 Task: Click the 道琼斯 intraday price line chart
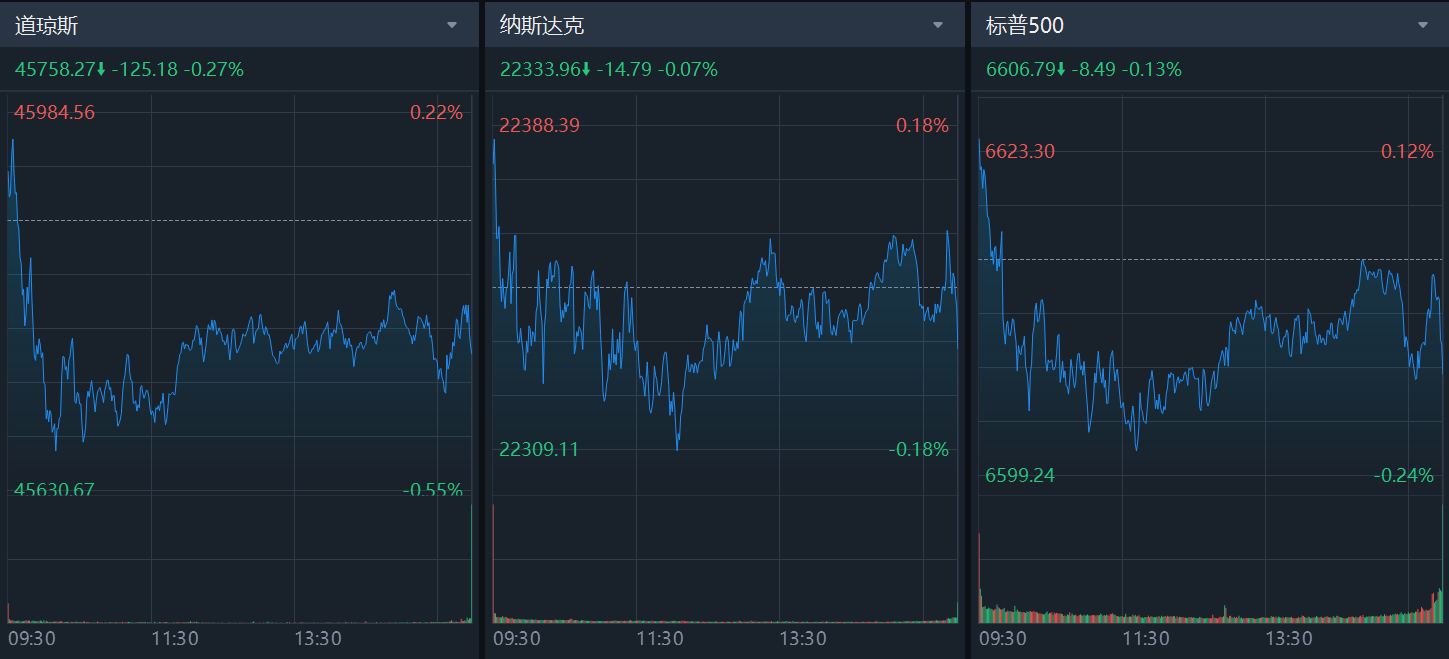coord(240,295)
